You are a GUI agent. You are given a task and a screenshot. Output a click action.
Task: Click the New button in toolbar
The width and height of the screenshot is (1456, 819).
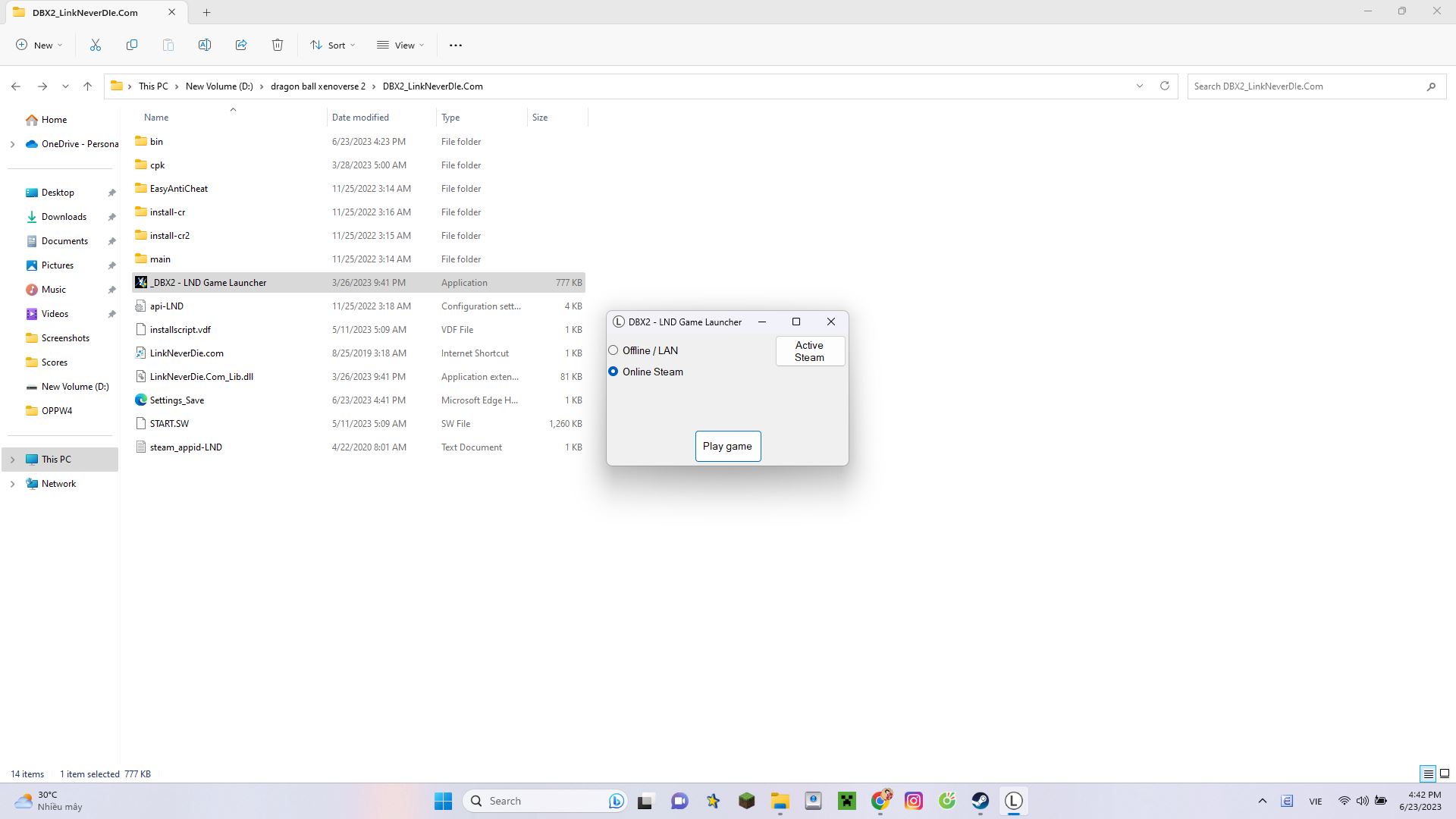[40, 45]
